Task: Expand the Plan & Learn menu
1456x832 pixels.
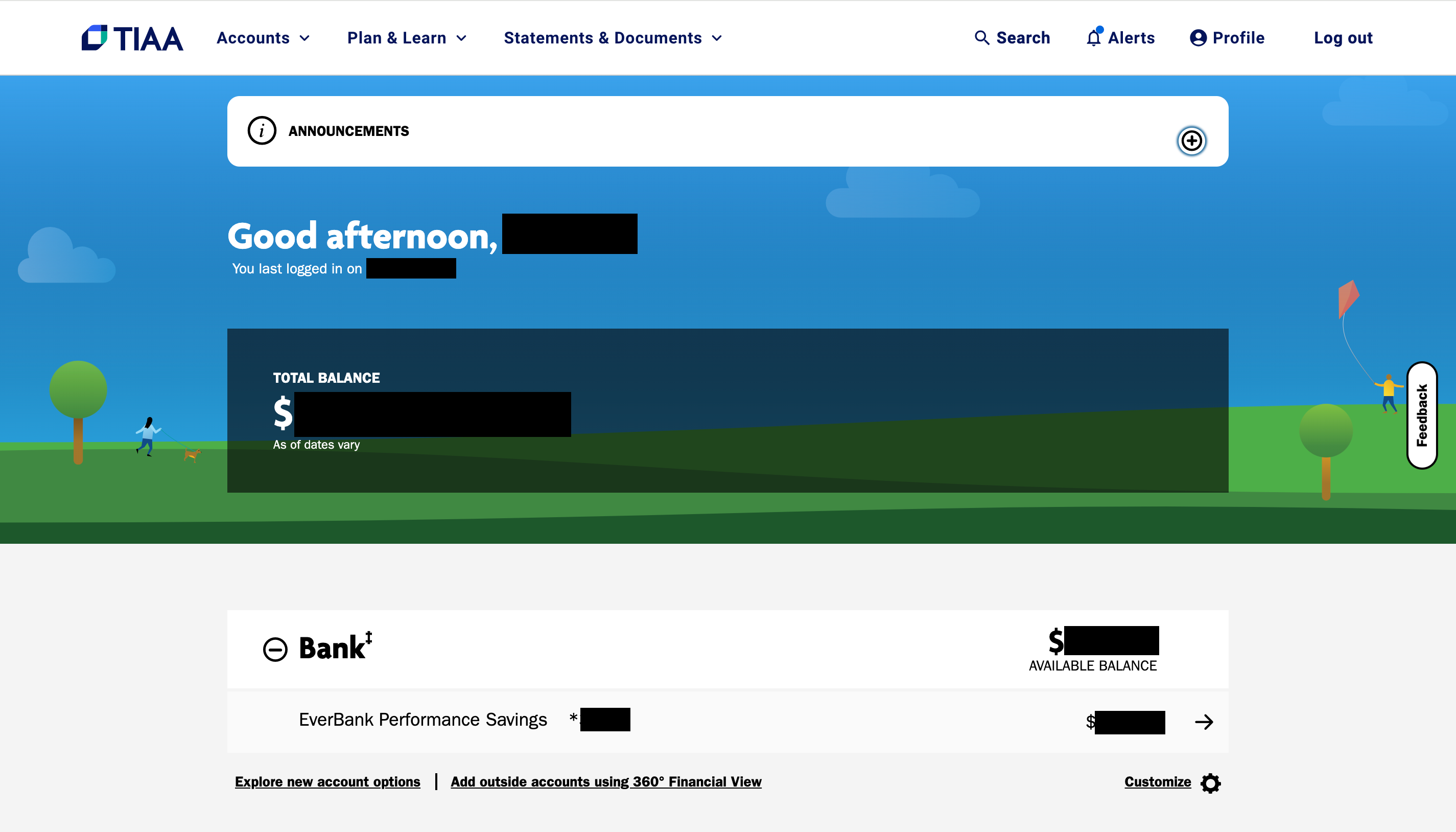Action: pos(407,38)
